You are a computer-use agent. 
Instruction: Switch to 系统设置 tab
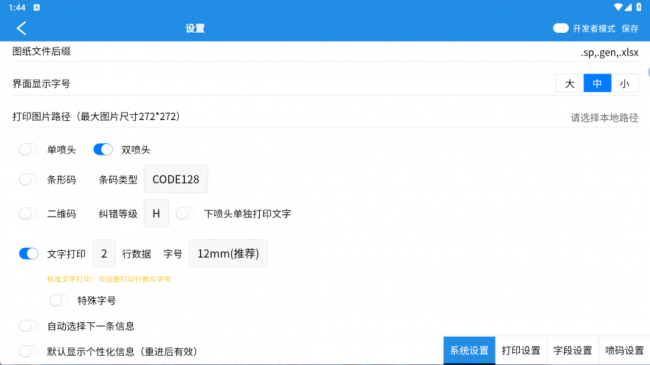coord(469,350)
